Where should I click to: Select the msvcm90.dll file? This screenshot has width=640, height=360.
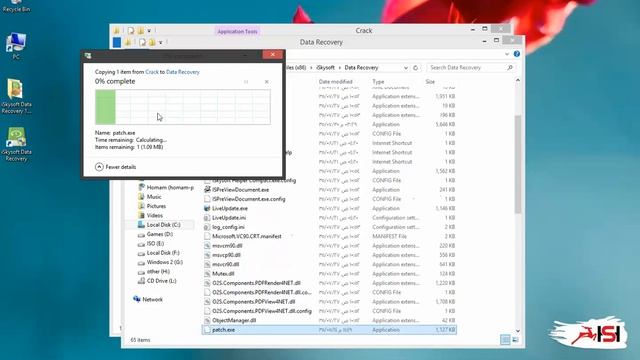227,246
